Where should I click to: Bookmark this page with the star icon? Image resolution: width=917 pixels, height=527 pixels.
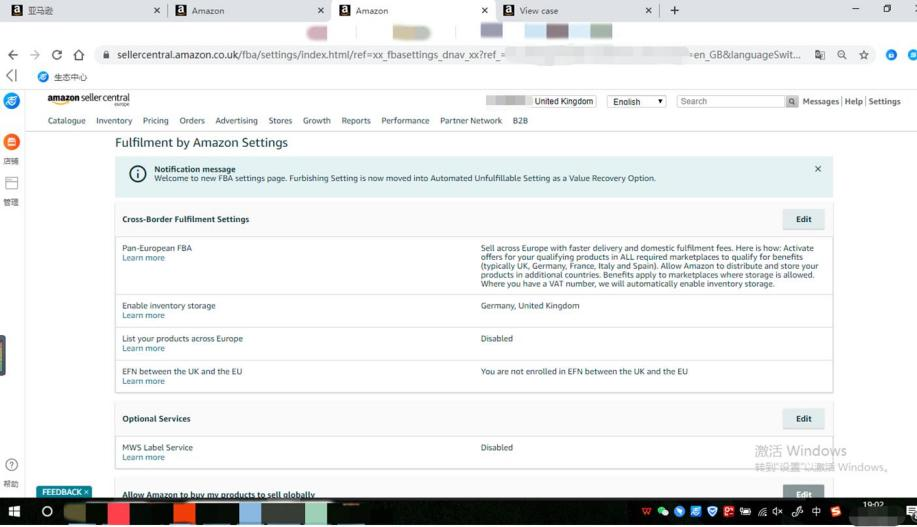[864, 54]
